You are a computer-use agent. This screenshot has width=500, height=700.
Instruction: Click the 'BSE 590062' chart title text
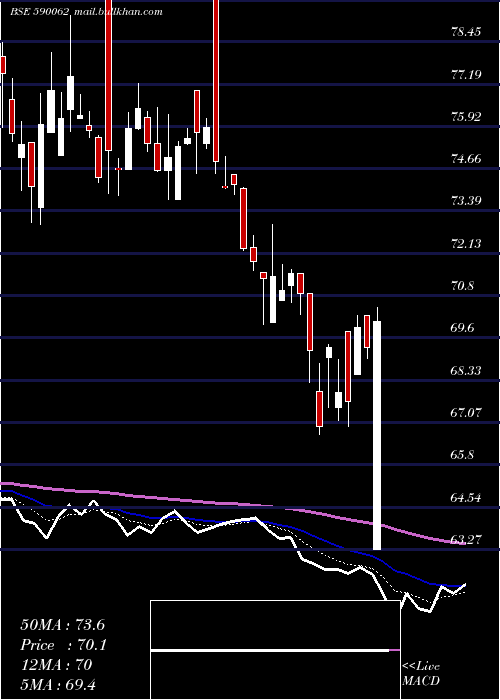pyautogui.click(x=40, y=11)
